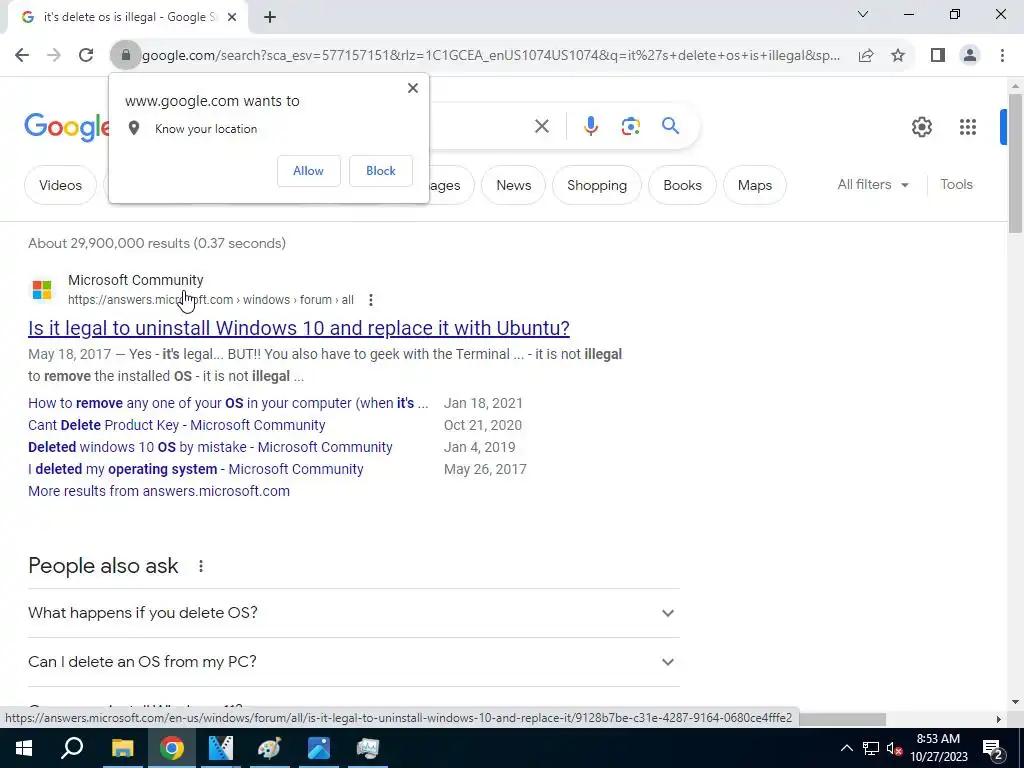This screenshot has height=768, width=1024.
Task: Click the address bar URL
Action: click(491, 56)
